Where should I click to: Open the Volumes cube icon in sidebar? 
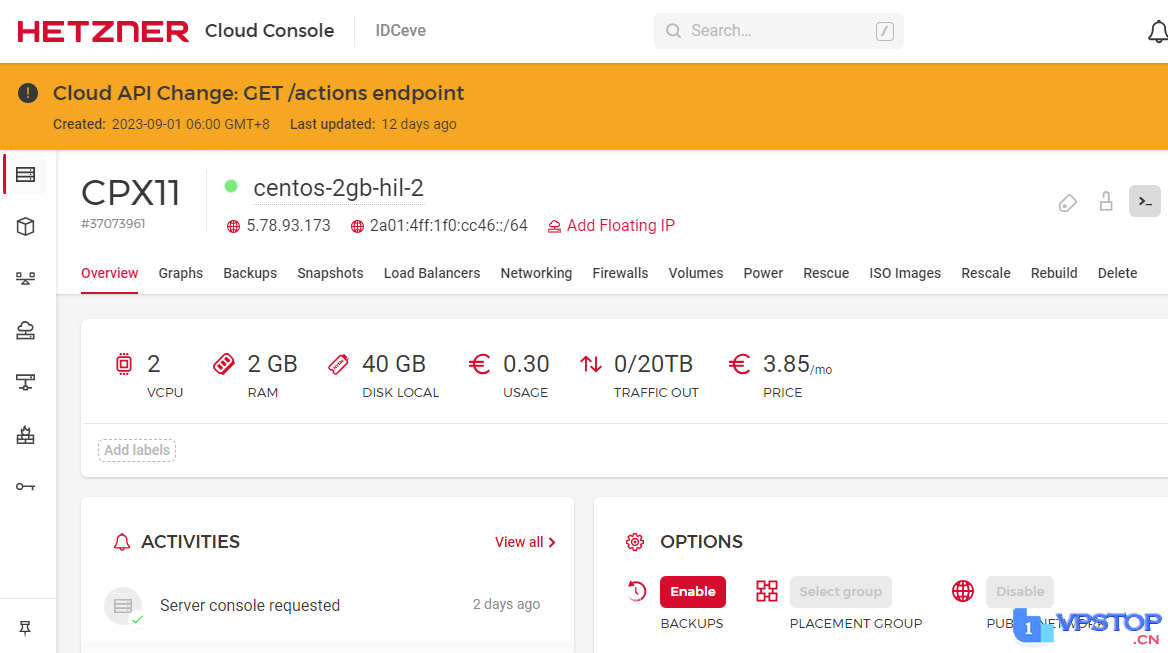click(x=25, y=226)
